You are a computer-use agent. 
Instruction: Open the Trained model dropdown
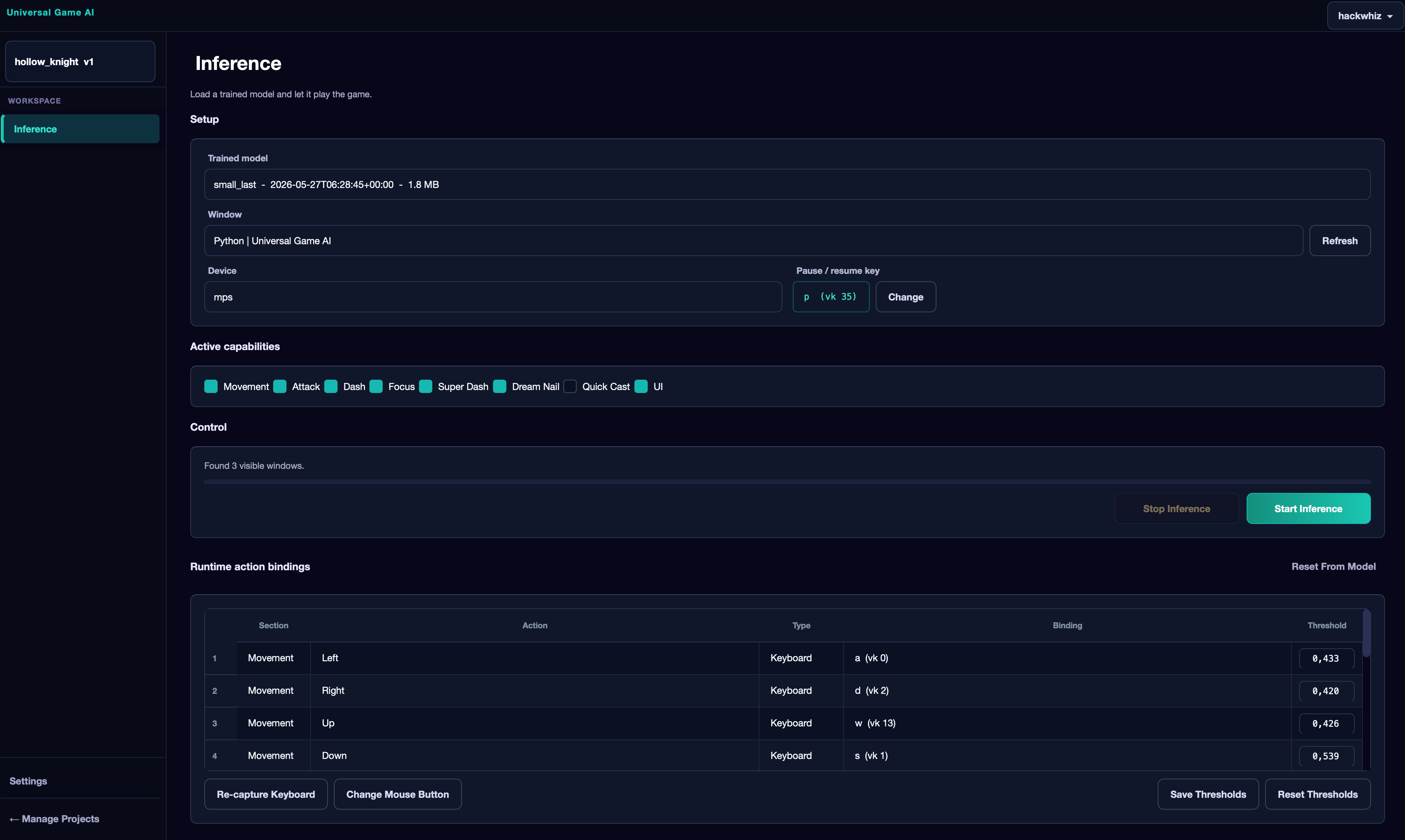787,185
